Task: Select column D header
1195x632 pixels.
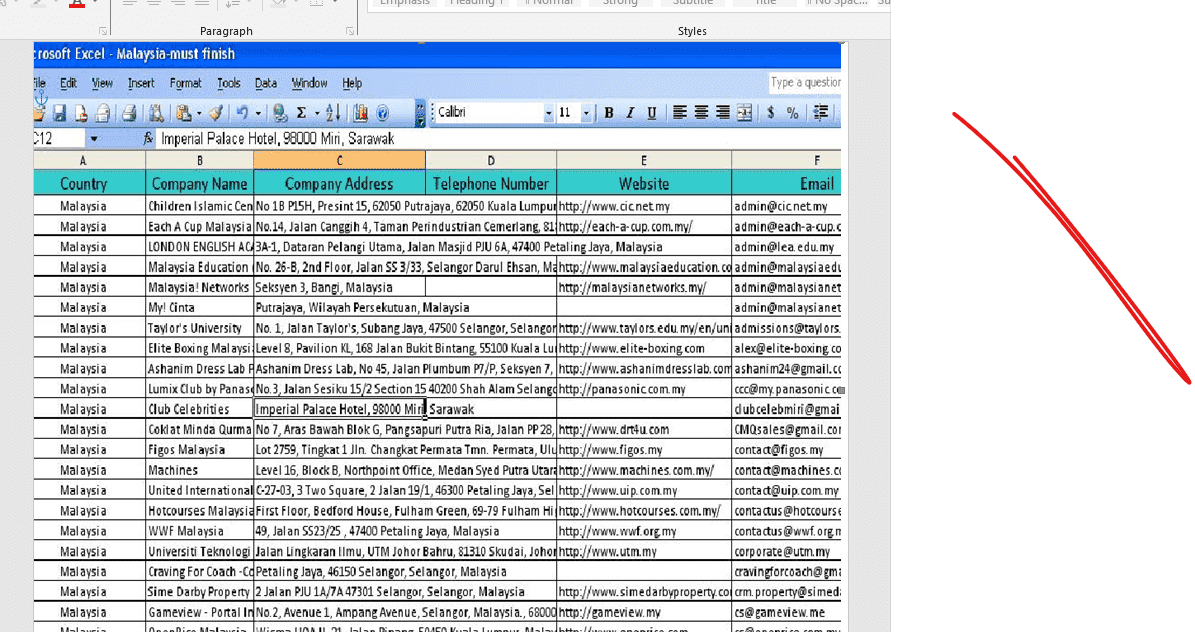Action: pyautogui.click(x=491, y=160)
